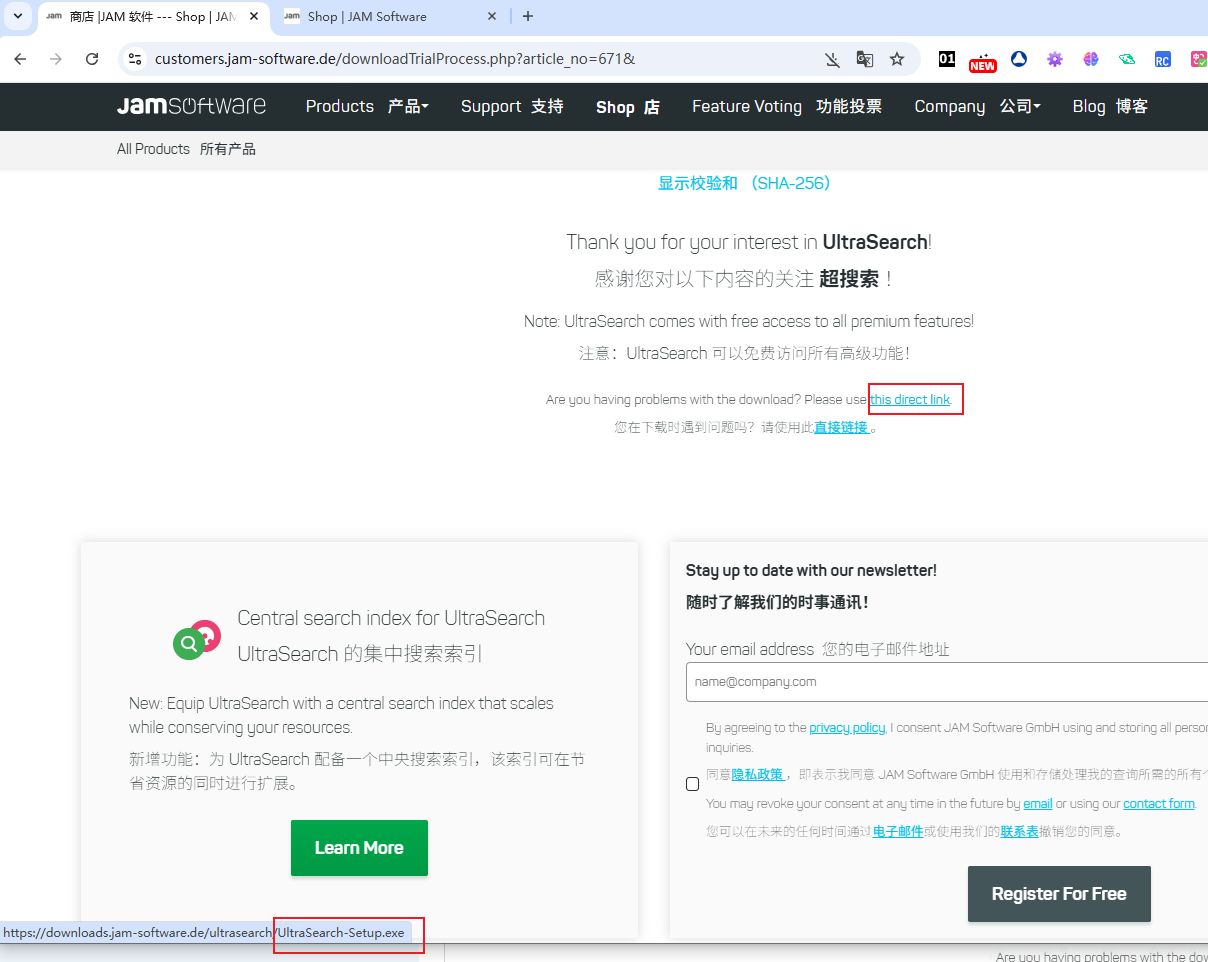
Task: Open the 'privacy policy' link
Action: (x=847, y=727)
